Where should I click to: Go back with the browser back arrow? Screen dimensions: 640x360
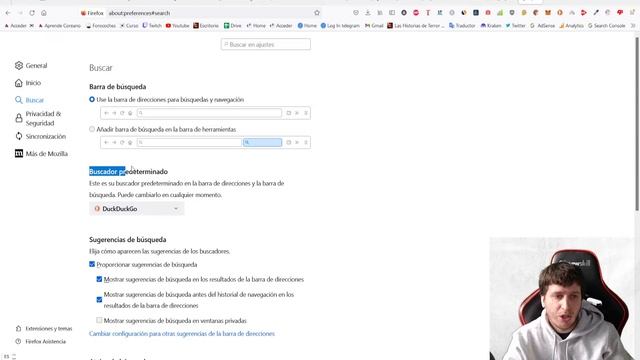pos(8,13)
